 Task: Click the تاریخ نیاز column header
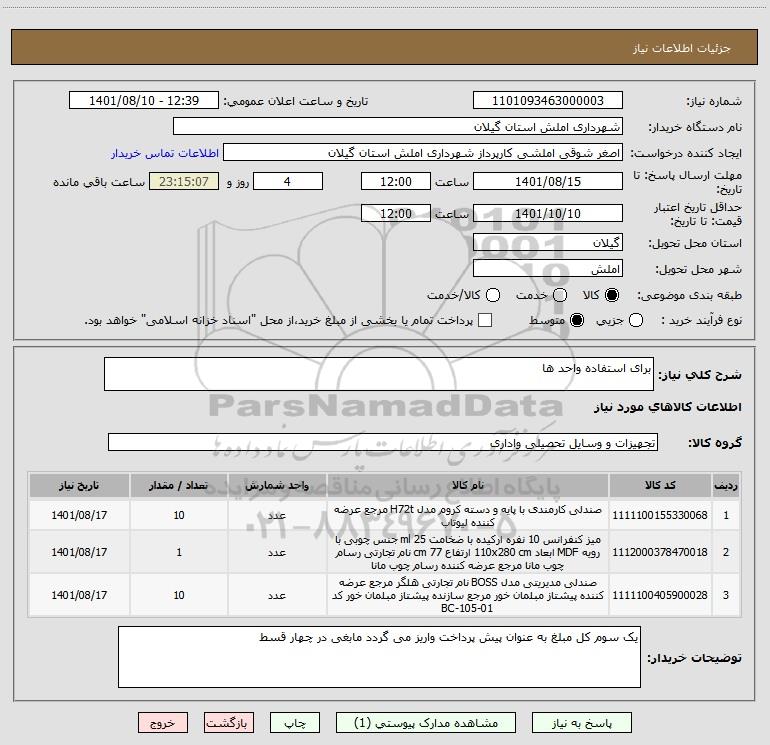79,485
